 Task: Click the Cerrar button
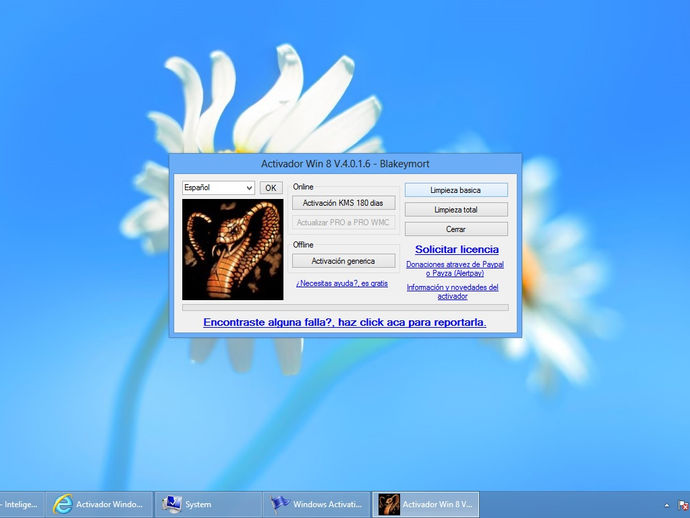456,229
